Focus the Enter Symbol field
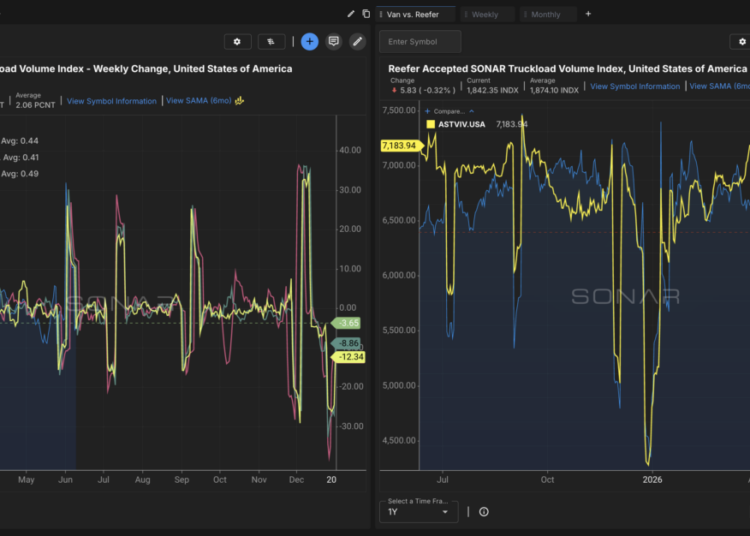750x536 pixels. tap(420, 42)
